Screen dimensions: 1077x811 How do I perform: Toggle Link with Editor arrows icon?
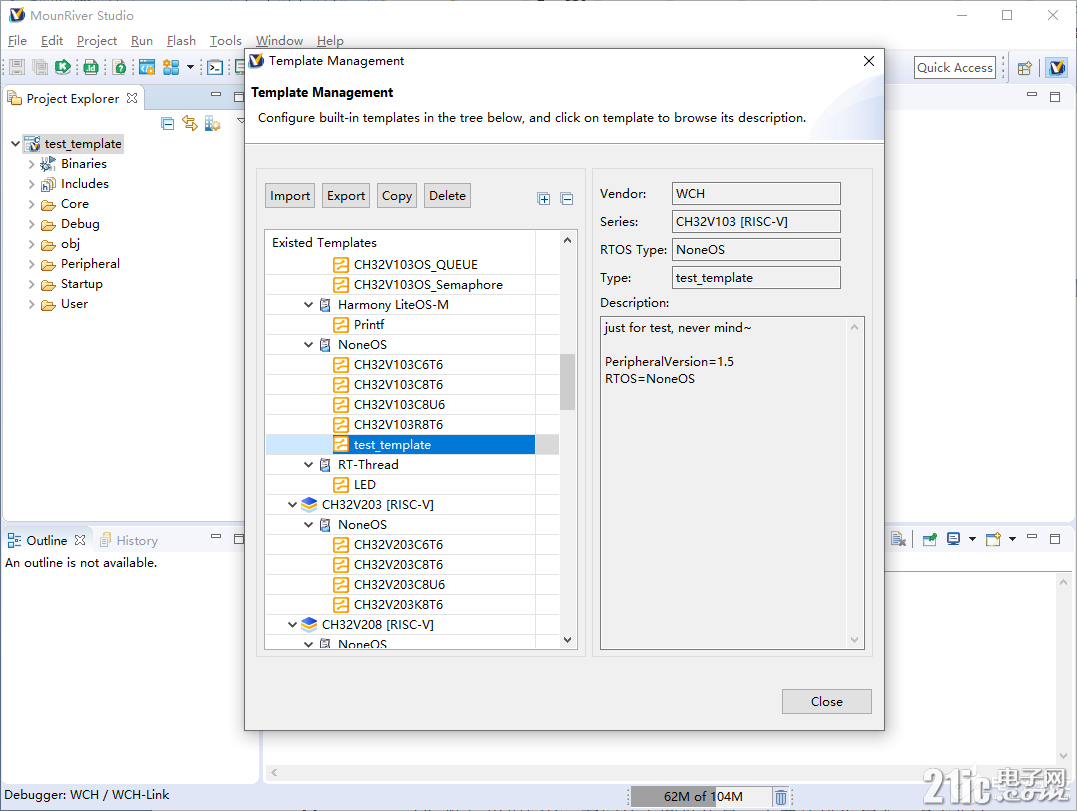(x=190, y=124)
